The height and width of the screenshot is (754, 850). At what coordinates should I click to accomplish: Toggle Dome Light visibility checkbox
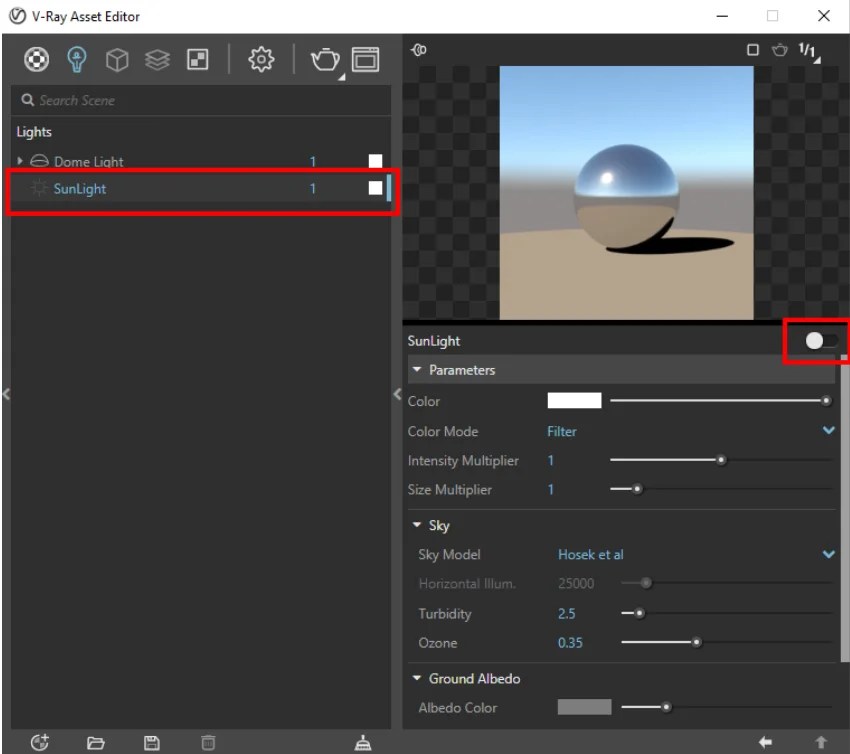[376, 160]
